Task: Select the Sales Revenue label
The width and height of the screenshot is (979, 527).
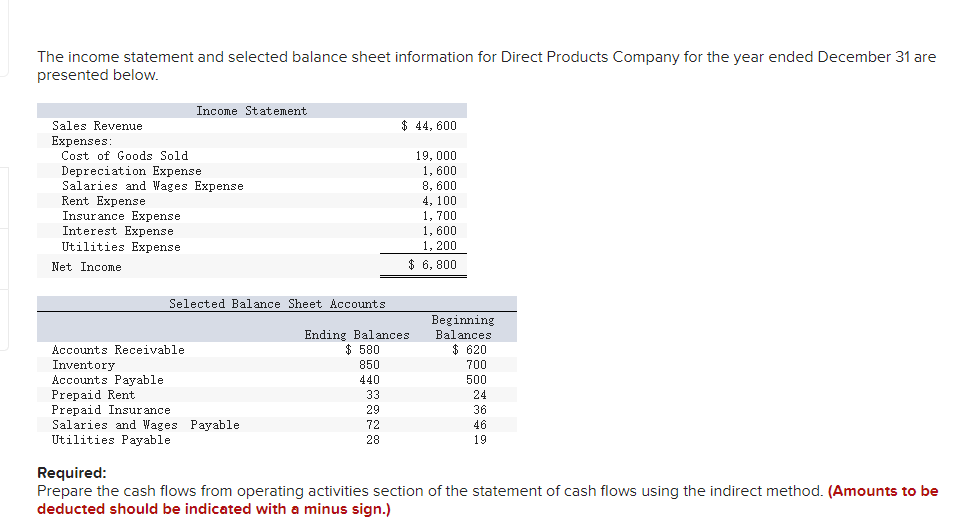Action: coord(97,126)
